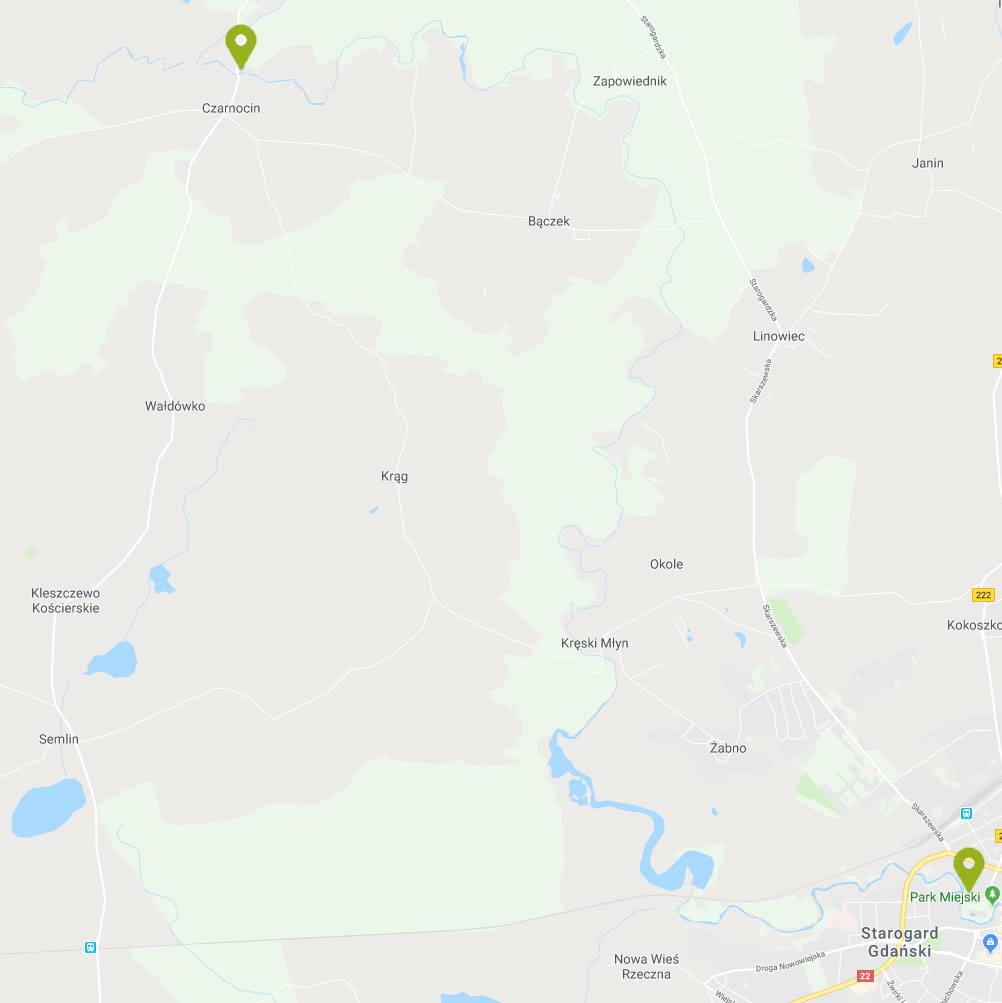
Task: Click the bus stop icon at bottom left
Action: [x=90, y=947]
